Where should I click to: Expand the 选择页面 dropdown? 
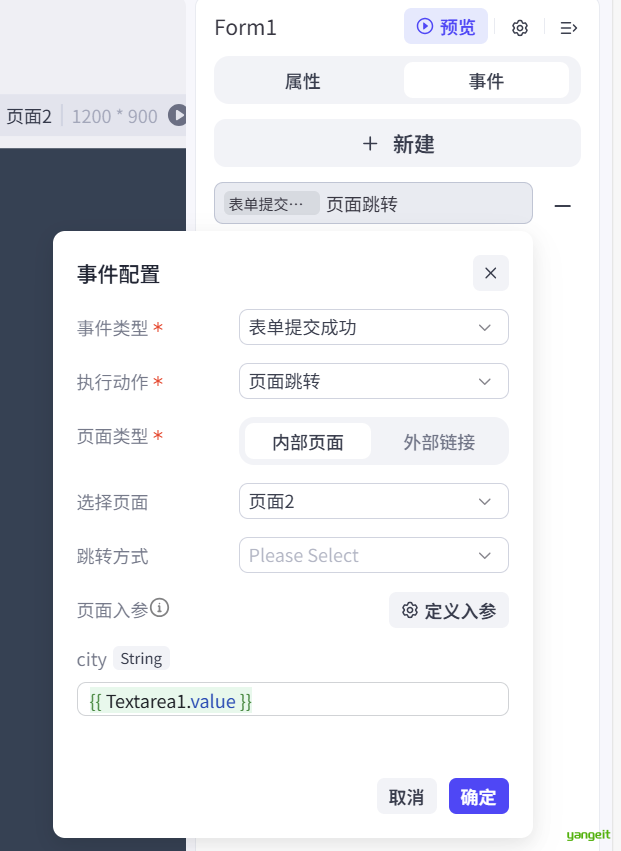pyautogui.click(x=373, y=501)
